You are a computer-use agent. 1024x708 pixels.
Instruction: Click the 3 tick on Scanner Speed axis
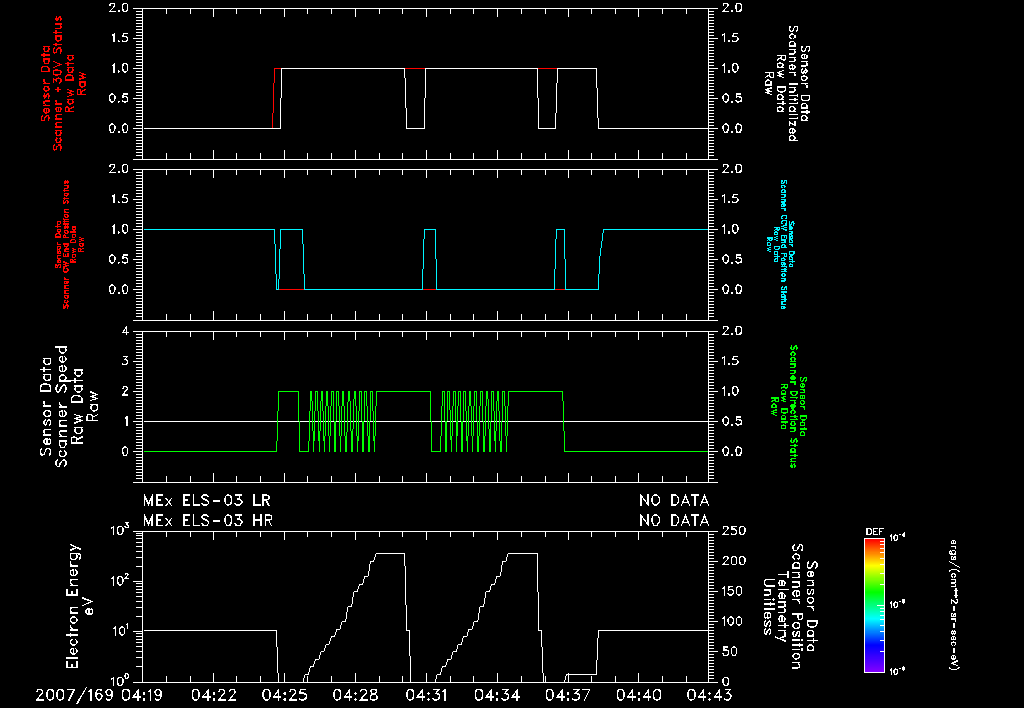(x=125, y=361)
